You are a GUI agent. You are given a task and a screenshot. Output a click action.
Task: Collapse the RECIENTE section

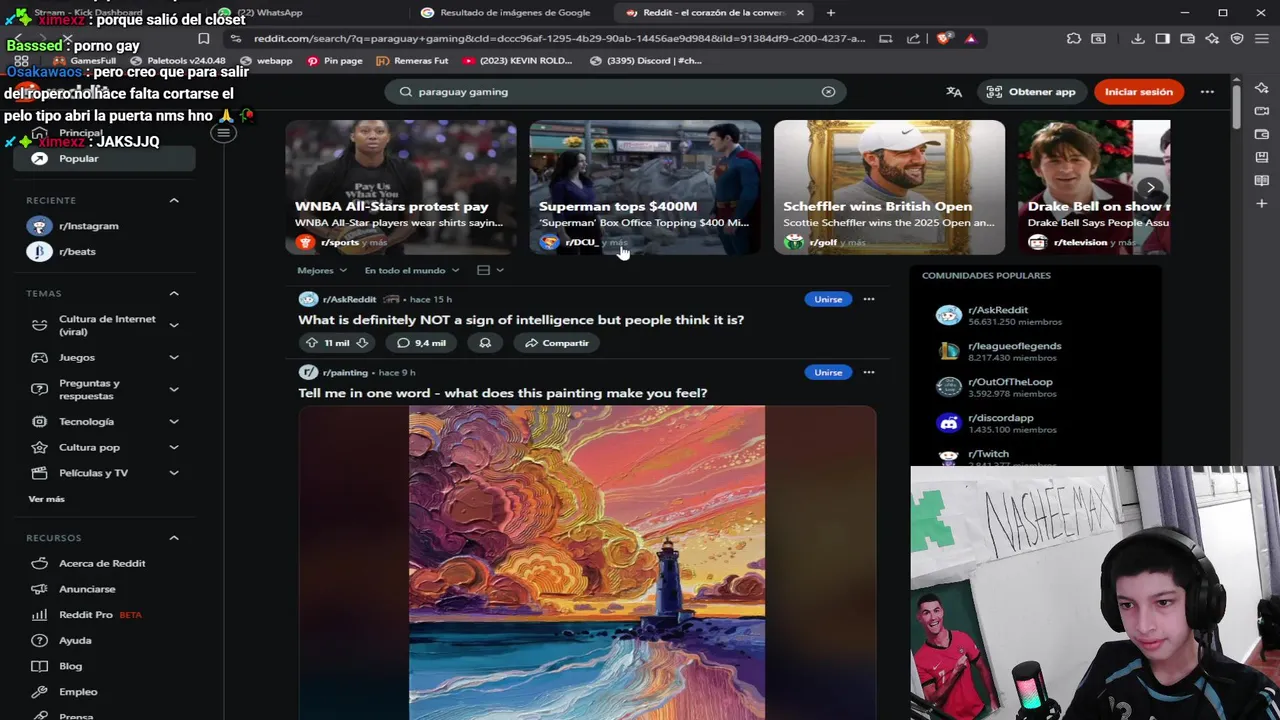pyautogui.click(x=174, y=200)
